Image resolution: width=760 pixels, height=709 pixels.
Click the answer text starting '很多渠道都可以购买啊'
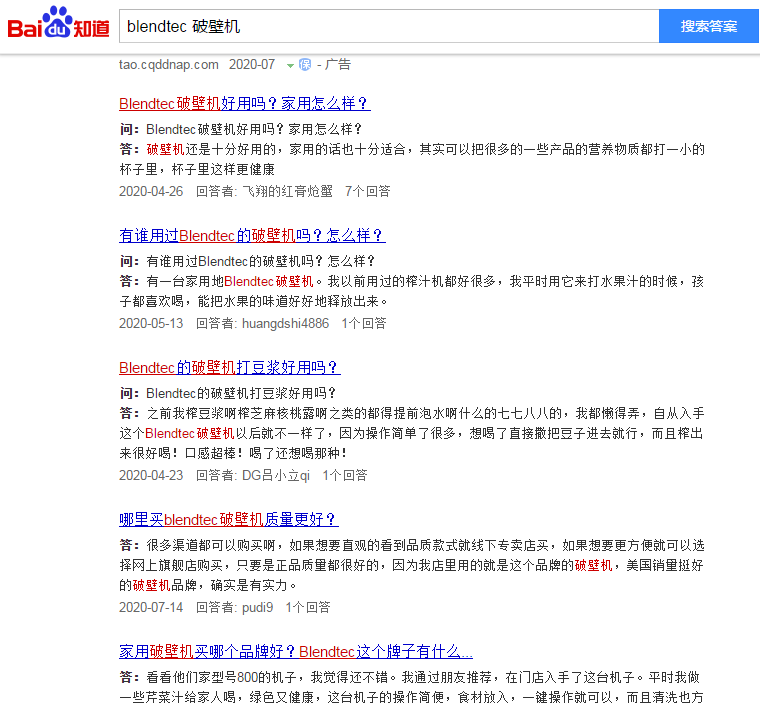click(412, 566)
